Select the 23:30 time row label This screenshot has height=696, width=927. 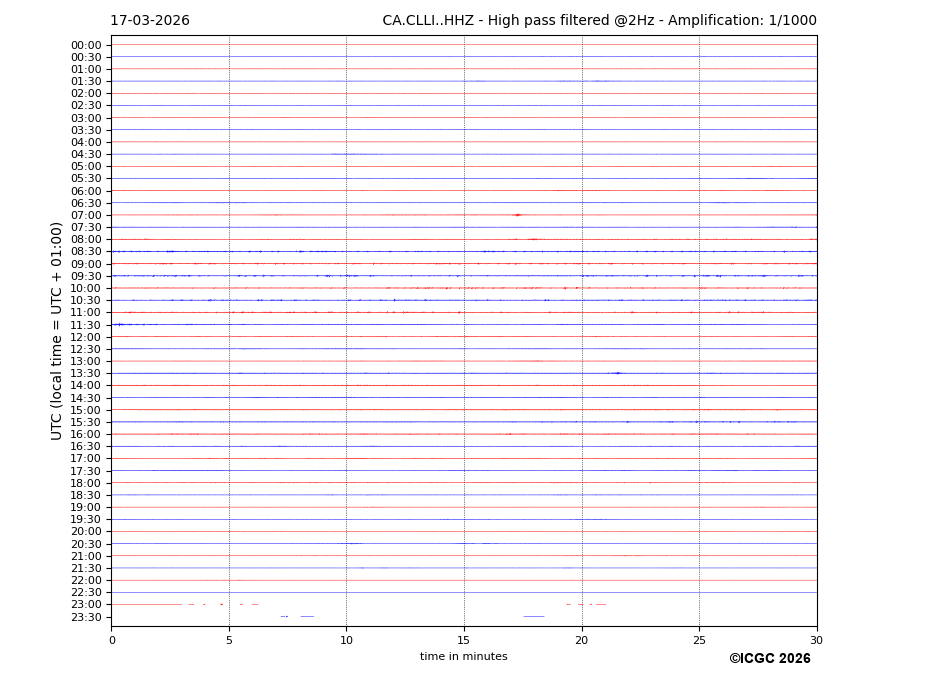click(86, 617)
